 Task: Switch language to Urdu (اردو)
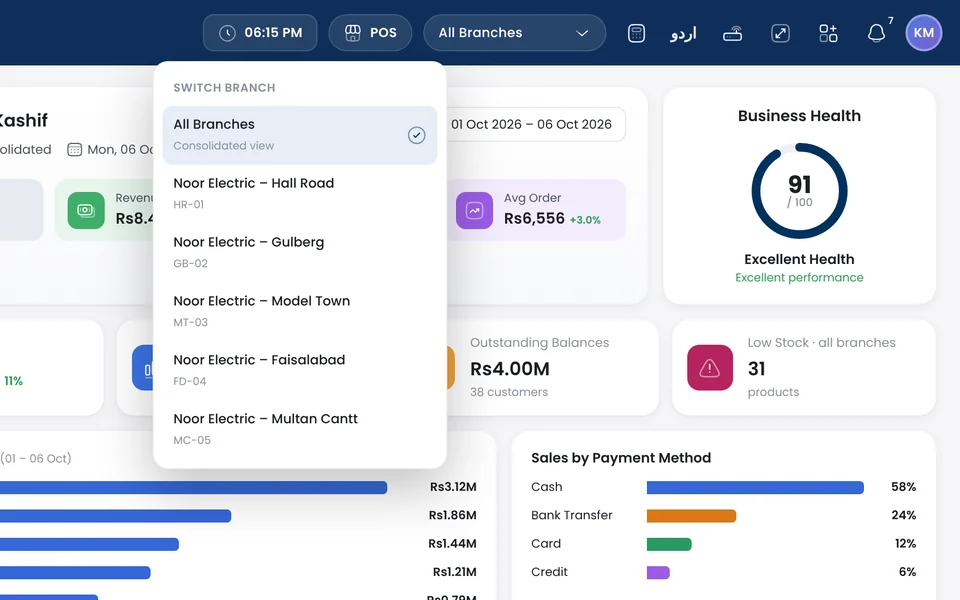[x=683, y=33]
